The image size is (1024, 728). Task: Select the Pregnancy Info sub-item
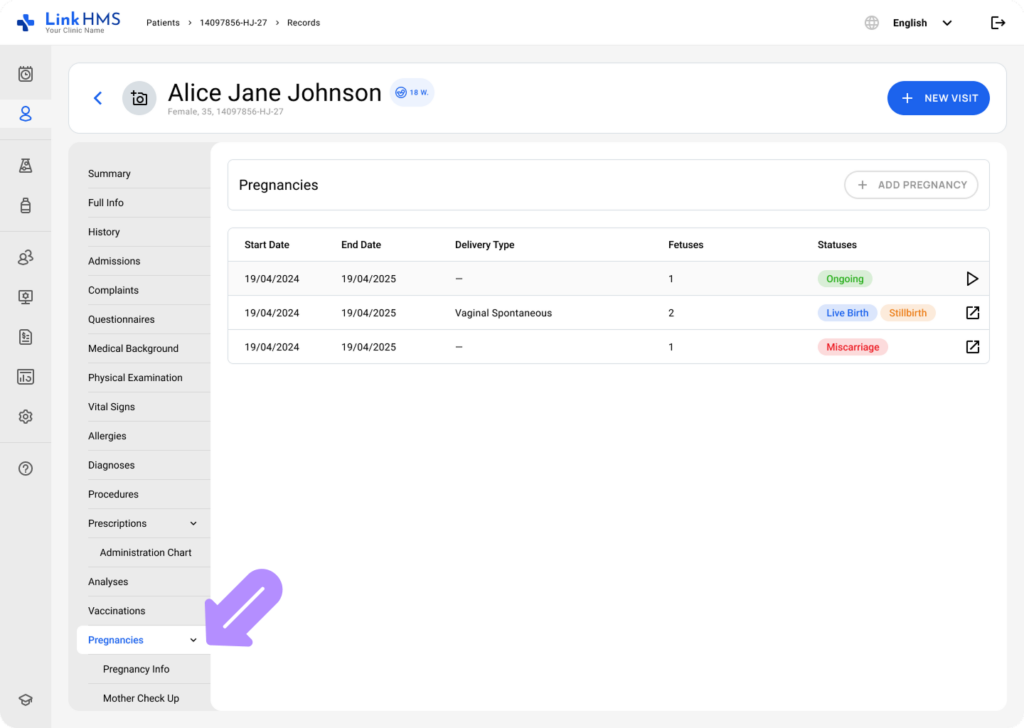(136, 669)
